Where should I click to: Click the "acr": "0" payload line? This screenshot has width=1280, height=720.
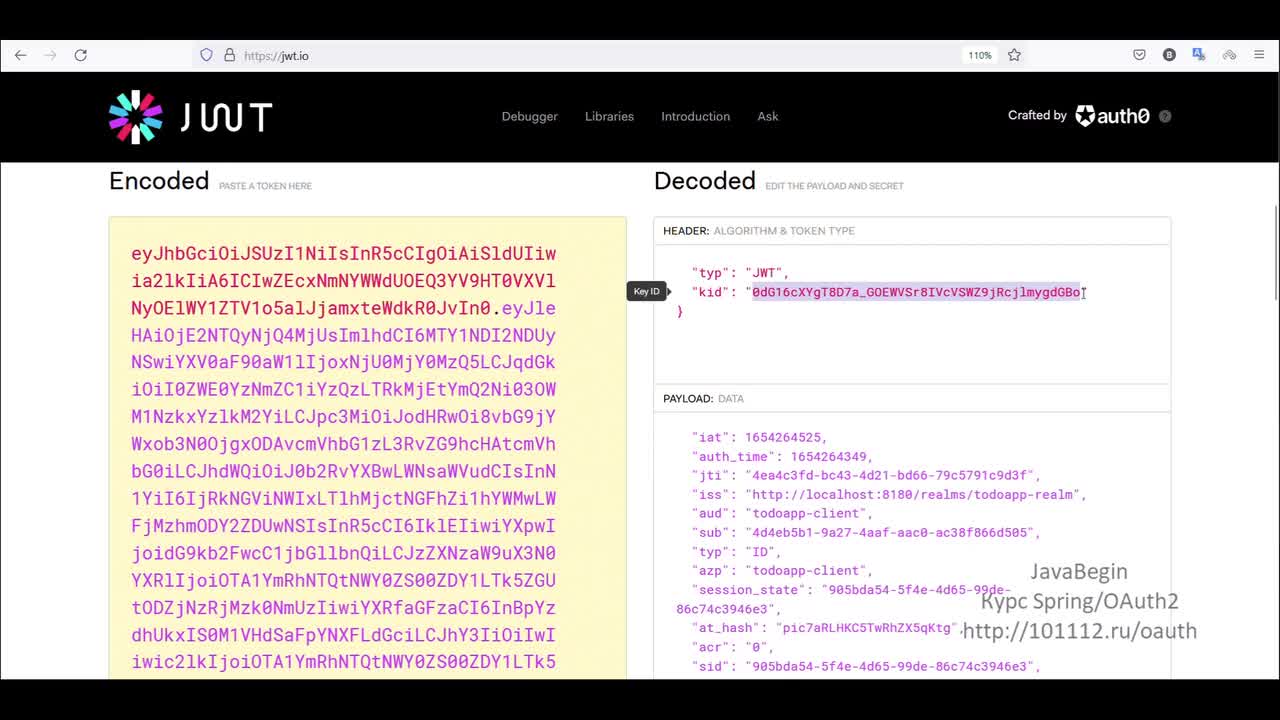click(x=731, y=647)
